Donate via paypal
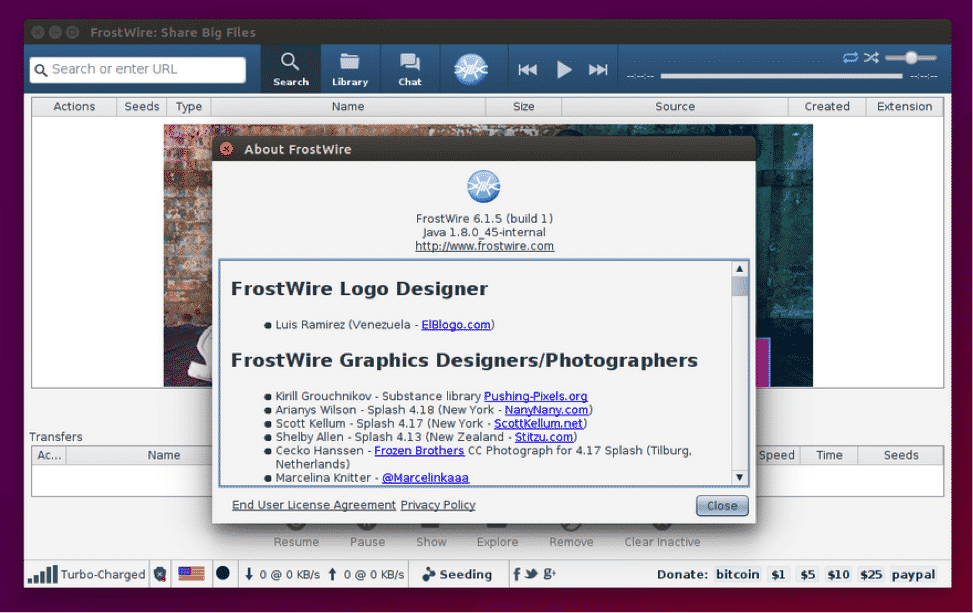The image size is (973, 613). [x=913, y=575]
